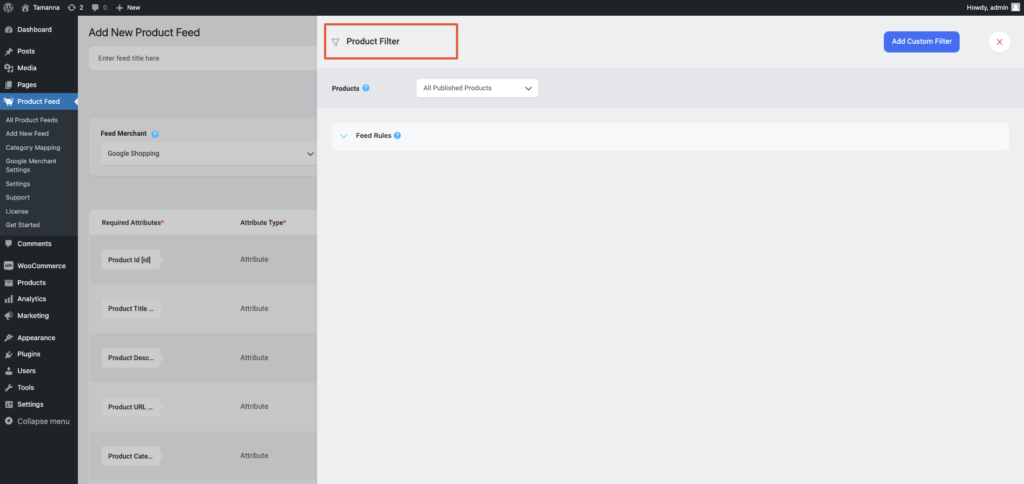Open the Support submenu link

(17, 197)
